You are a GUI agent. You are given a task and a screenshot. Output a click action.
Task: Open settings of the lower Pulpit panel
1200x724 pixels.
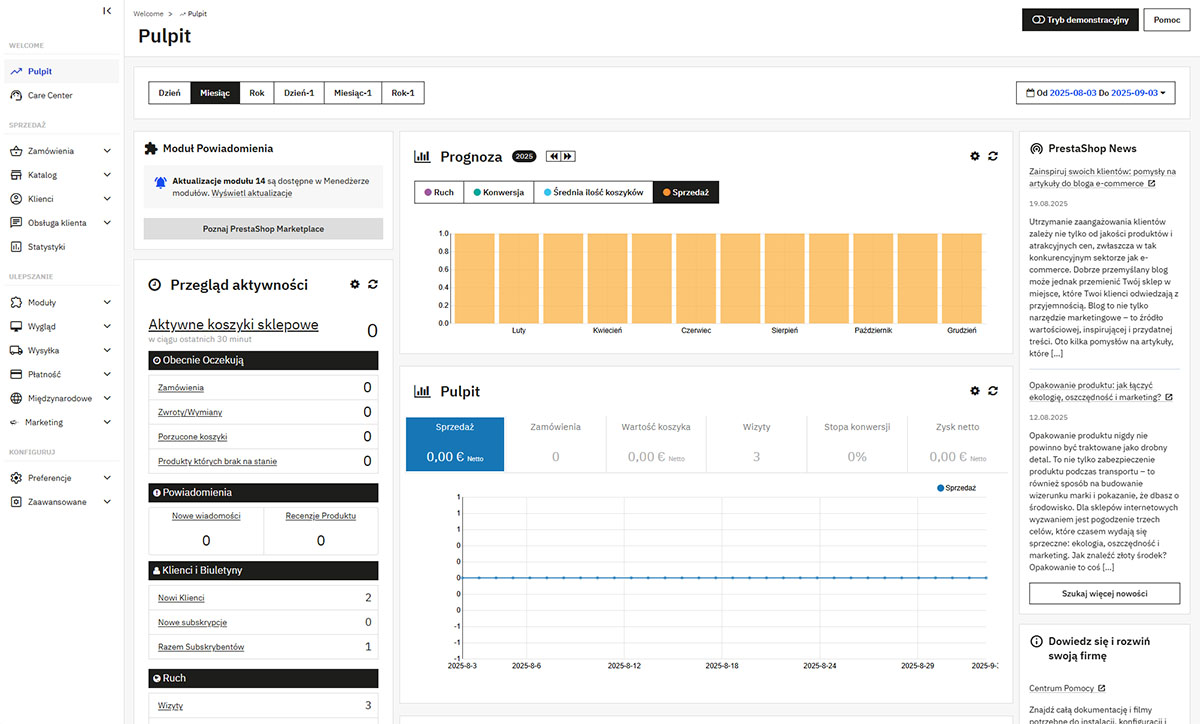pos(975,391)
